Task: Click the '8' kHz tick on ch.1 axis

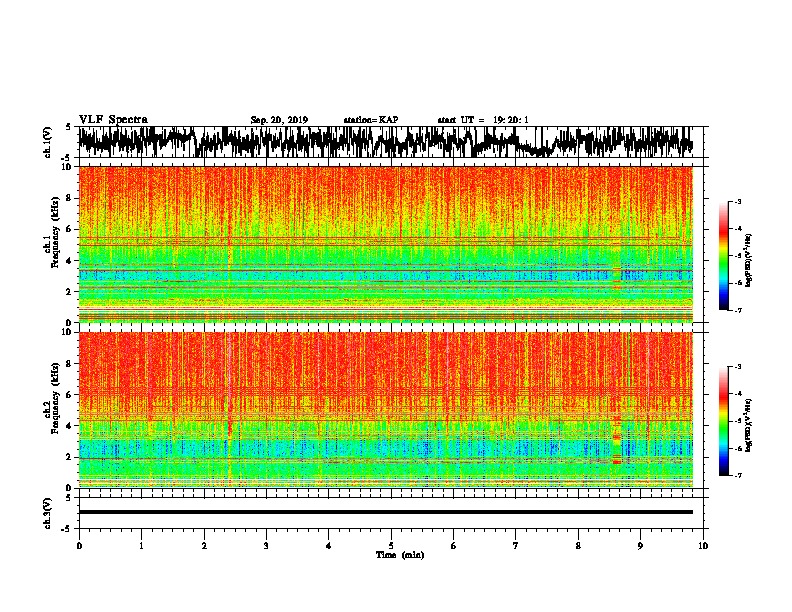Action: (x=70, y=198)
